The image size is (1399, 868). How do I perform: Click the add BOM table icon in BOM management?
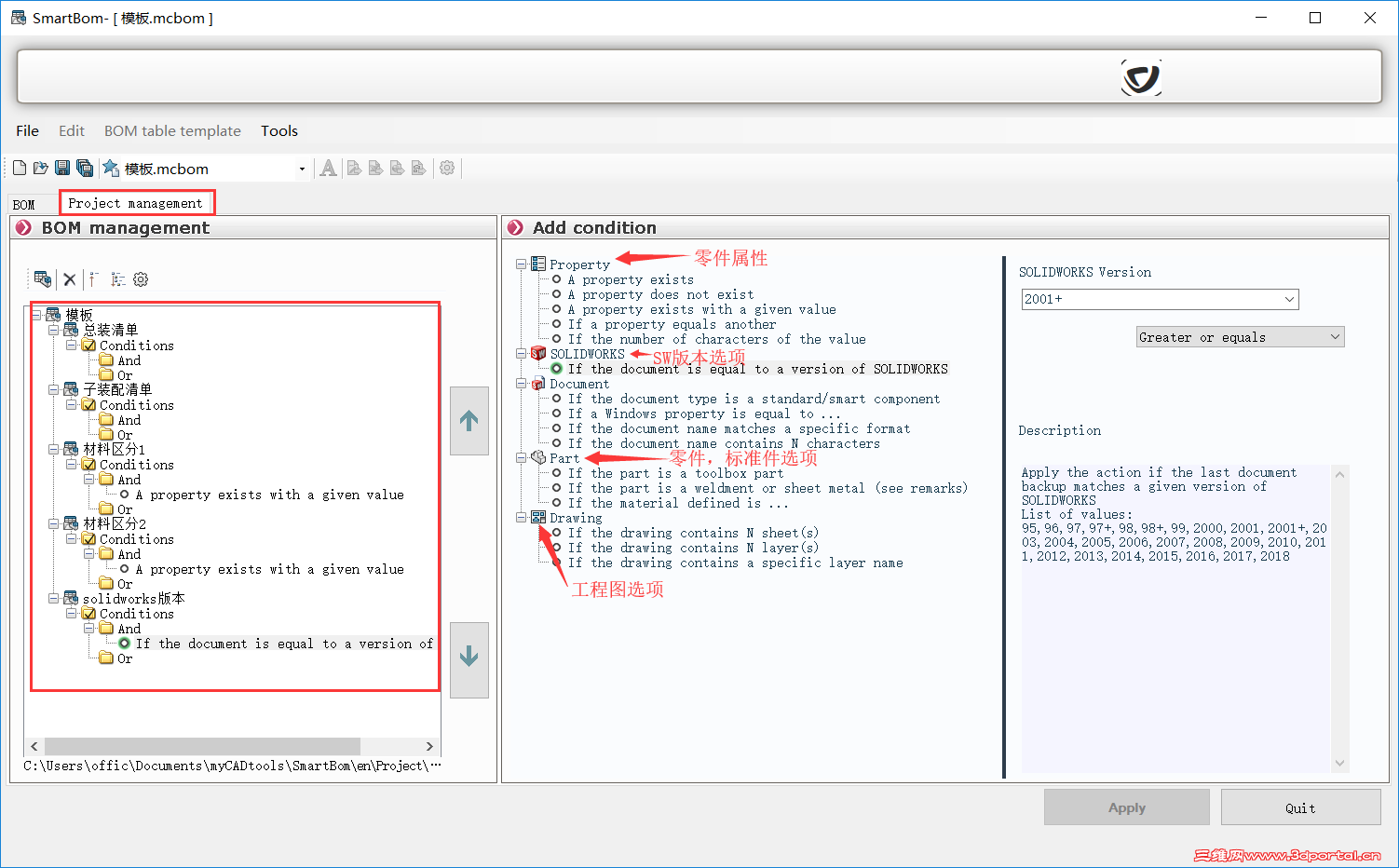tap(43, 278)
